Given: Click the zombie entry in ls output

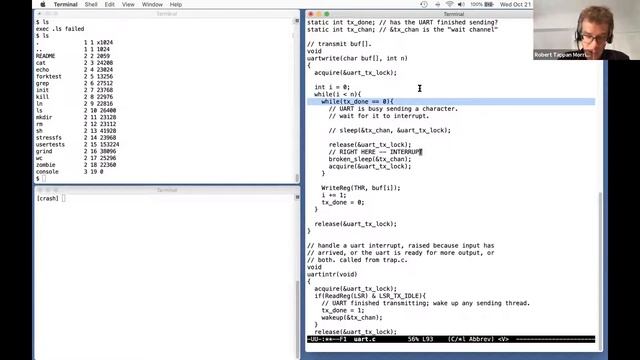Looking at the screenshot, I should point(45,165).
